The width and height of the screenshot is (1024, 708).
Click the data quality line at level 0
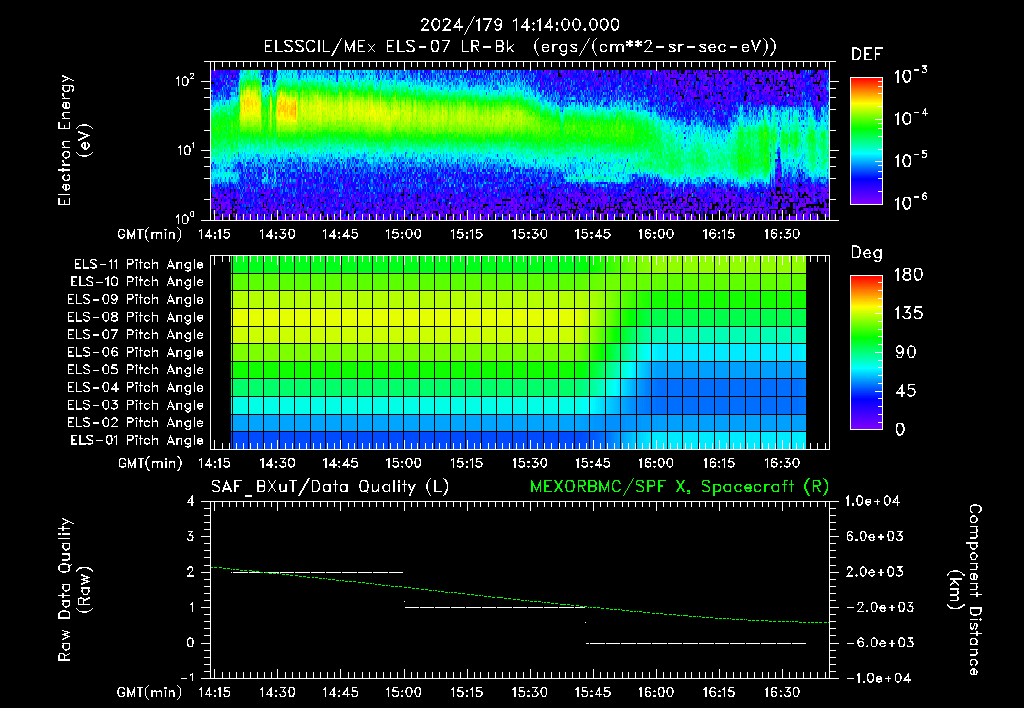(x=696, y=643)
